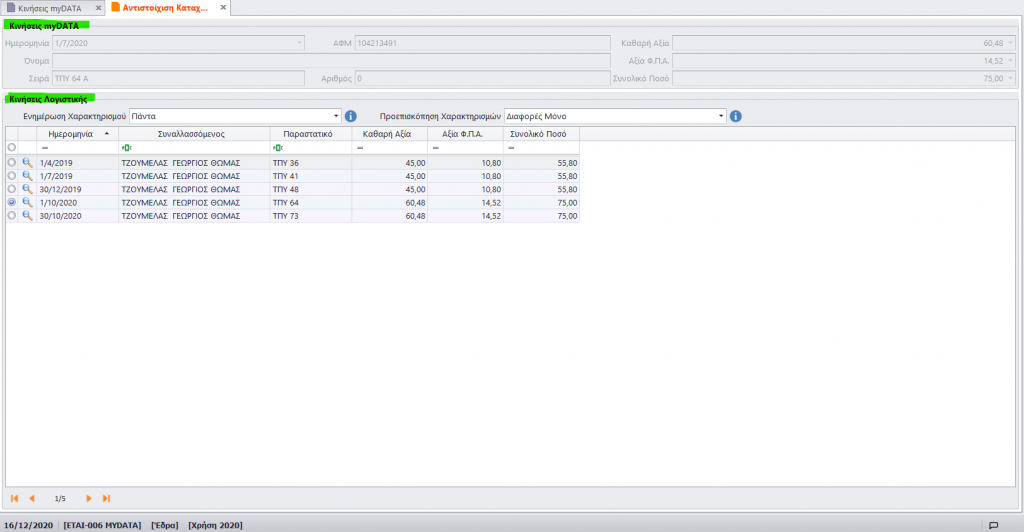Show info for Προεπισκόπηση Χαρακτηρισμών
The image size is (1024, 532).
point(735,116)
